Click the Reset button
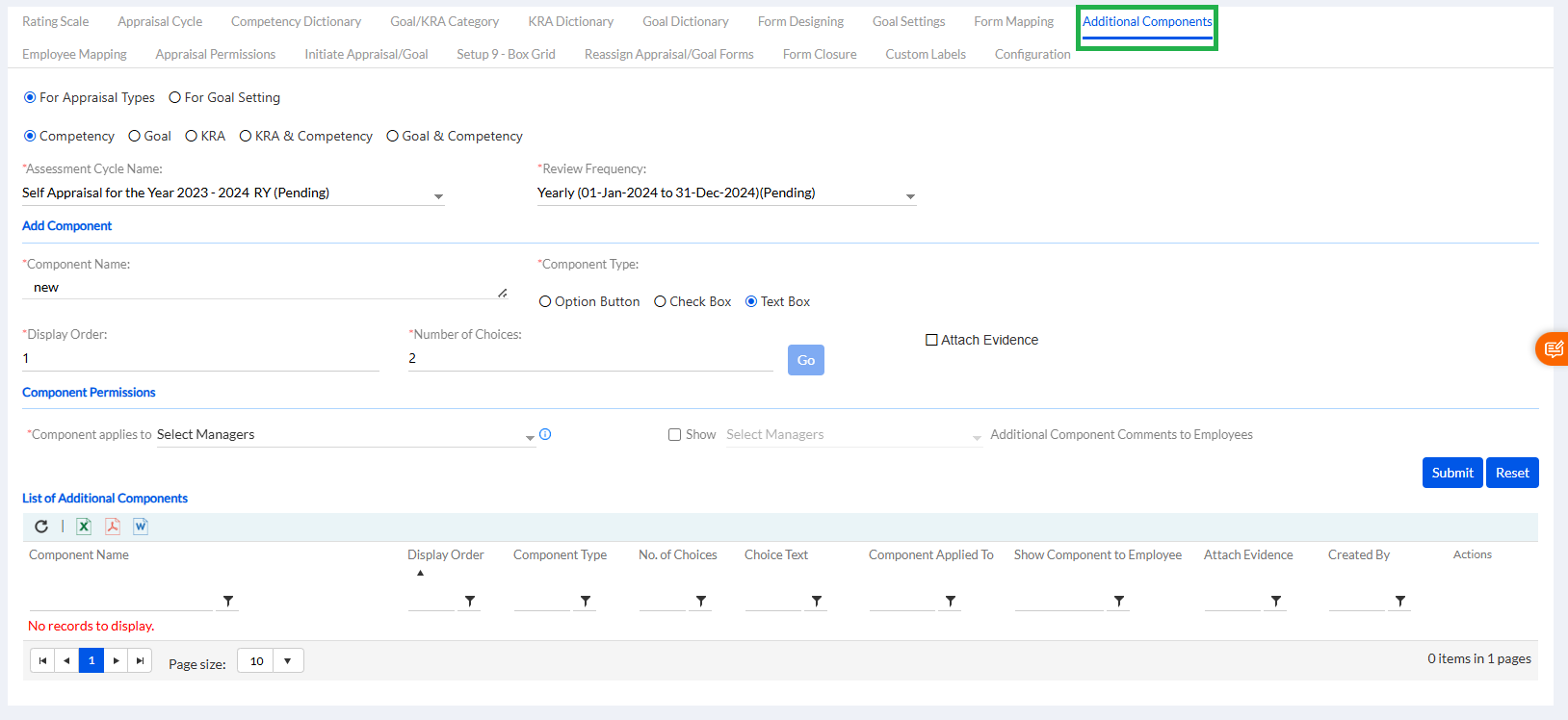Viewport: 1568px width, 720px height. 1511,473
